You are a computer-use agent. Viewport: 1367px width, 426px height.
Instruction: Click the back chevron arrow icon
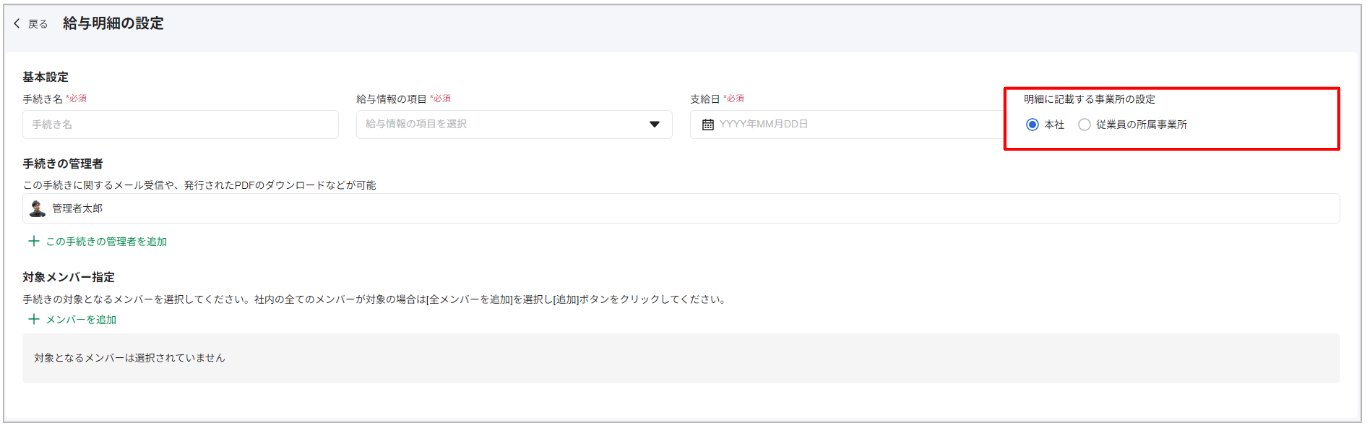(x=17, y=24)
